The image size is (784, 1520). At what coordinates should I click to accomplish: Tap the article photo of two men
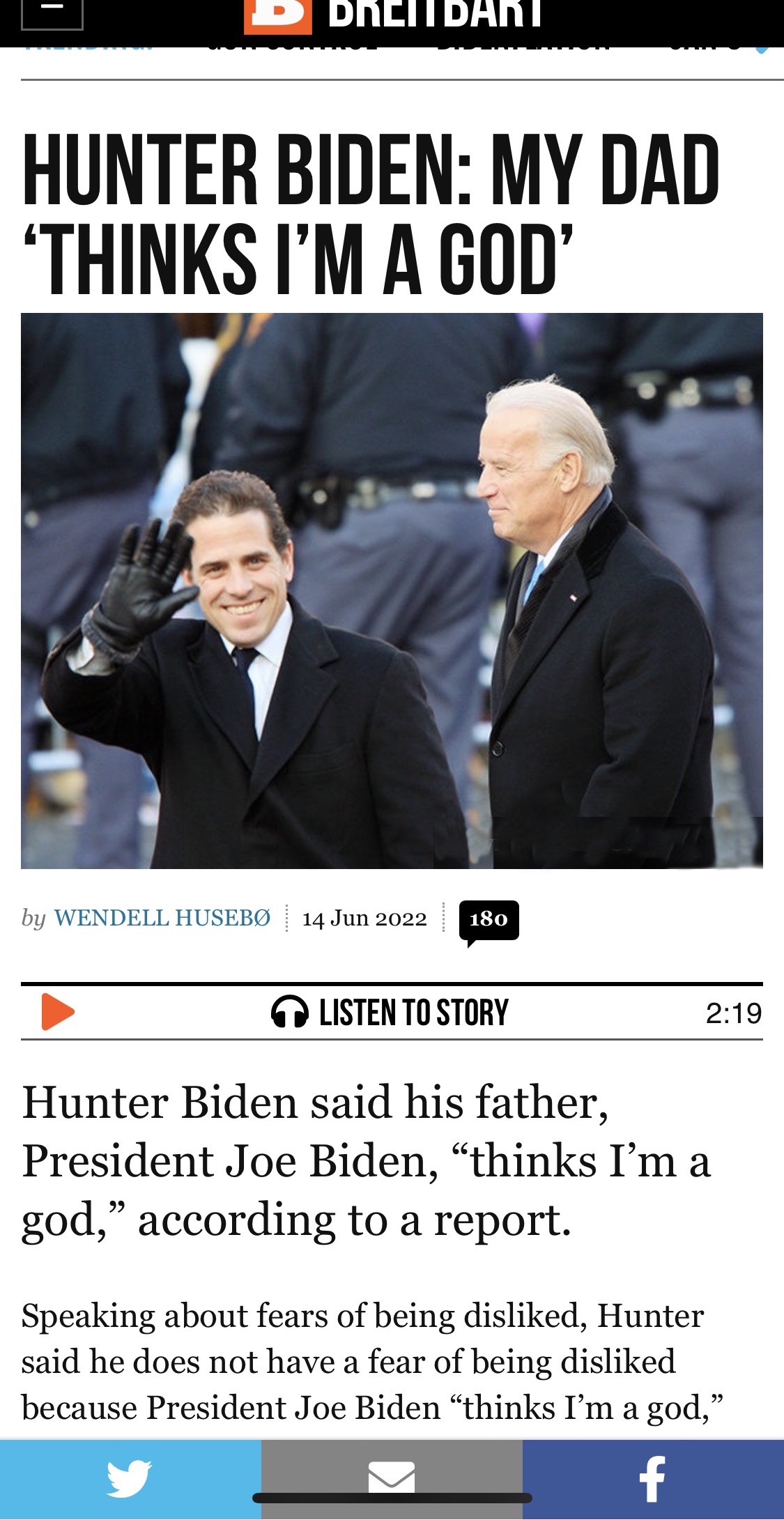[x=392, y=590]
